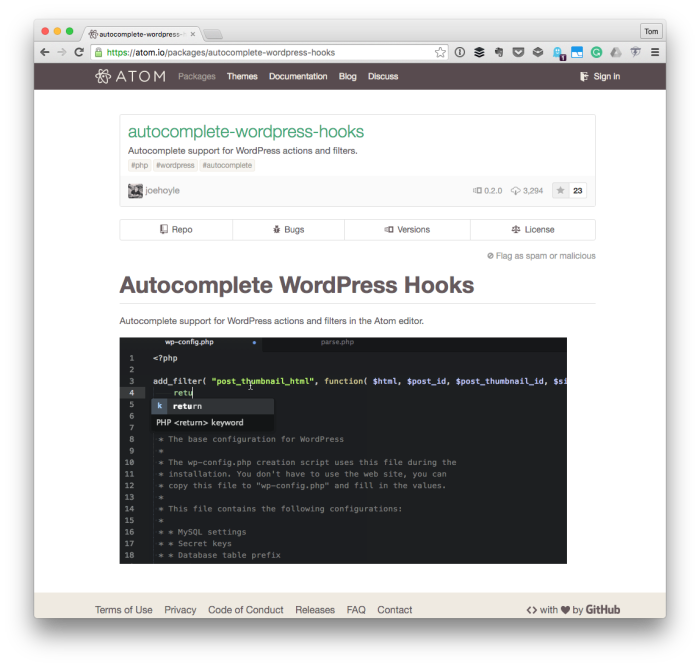Open the Documentation nav item

click(x=298, y=76)
